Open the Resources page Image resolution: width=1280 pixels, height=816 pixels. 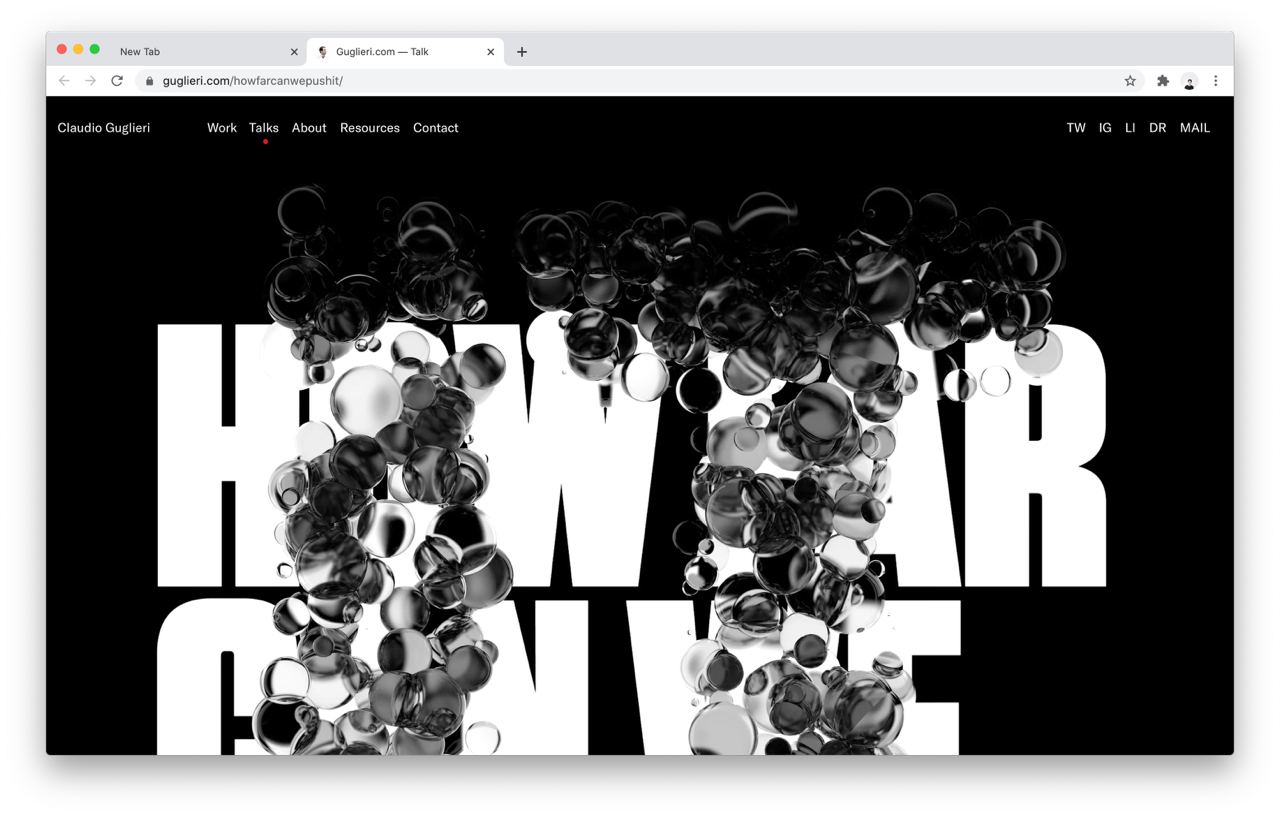point(370,128)
